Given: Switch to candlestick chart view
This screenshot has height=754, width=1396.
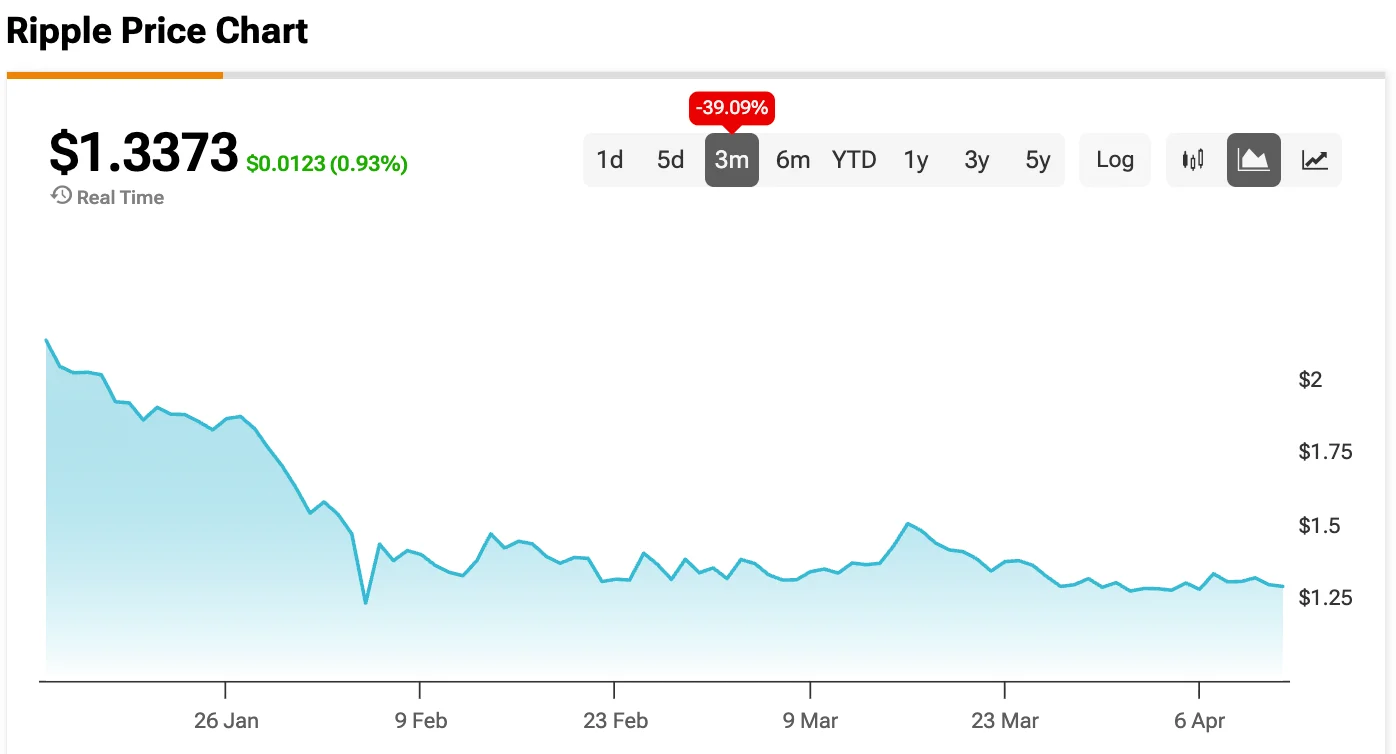Looking at the screenshot, I should click(1193, 160).
